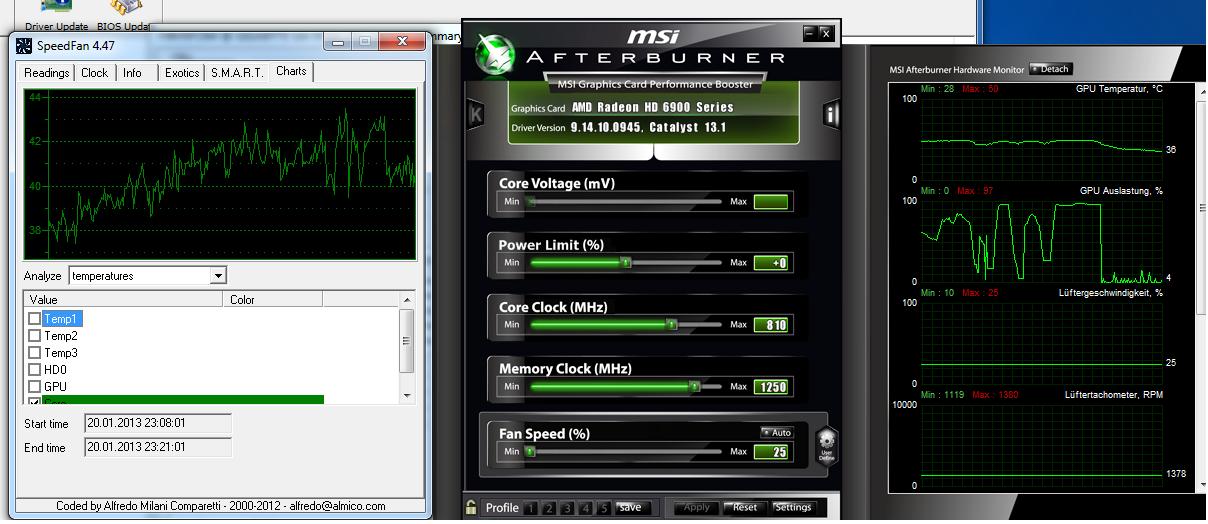Check the GPU checkbox in SpeedFan
The width and height of the screenshot is (1208, 524).
tap(35, 386)
